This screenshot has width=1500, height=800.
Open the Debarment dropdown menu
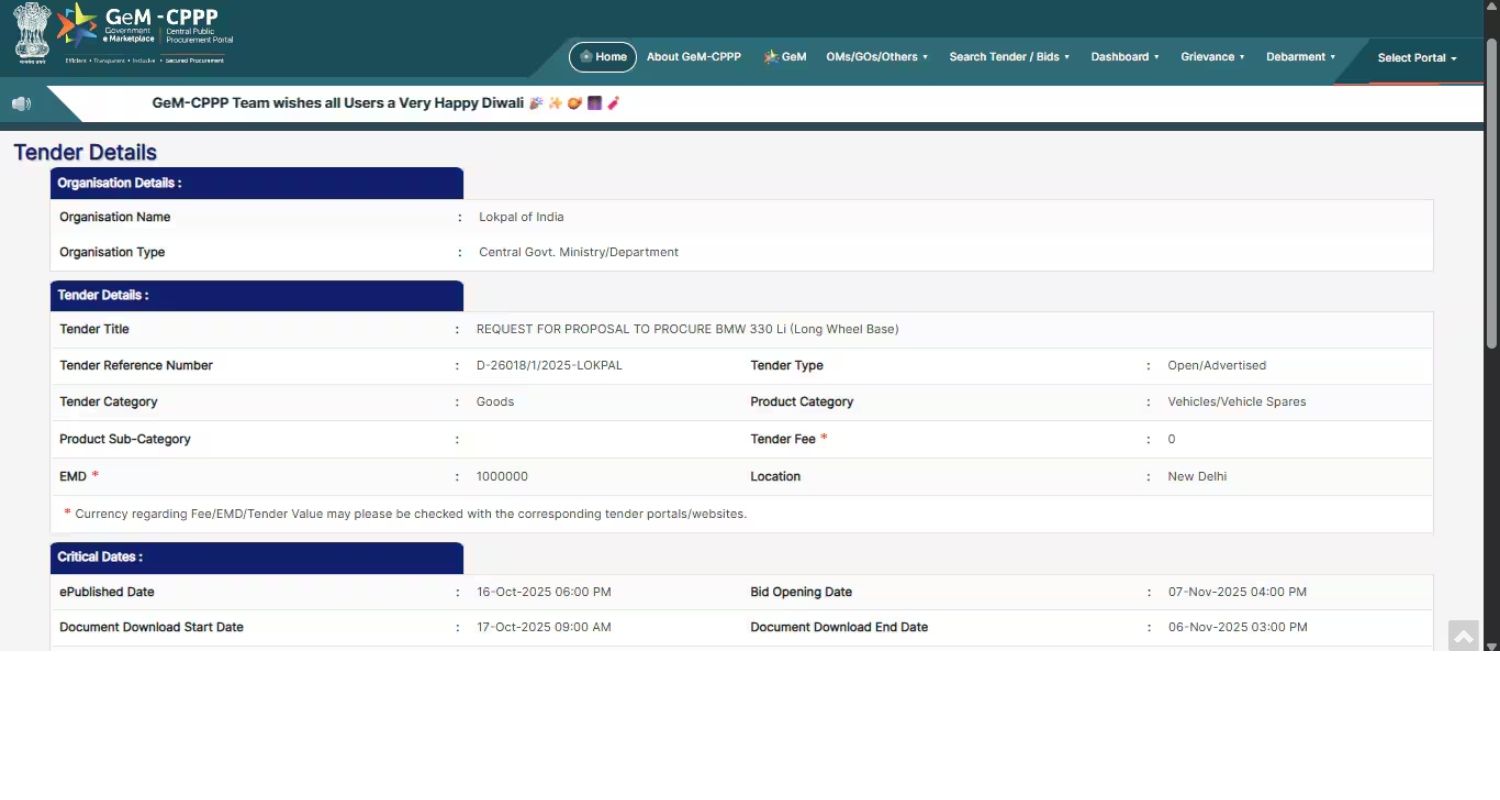[1300, 57]
